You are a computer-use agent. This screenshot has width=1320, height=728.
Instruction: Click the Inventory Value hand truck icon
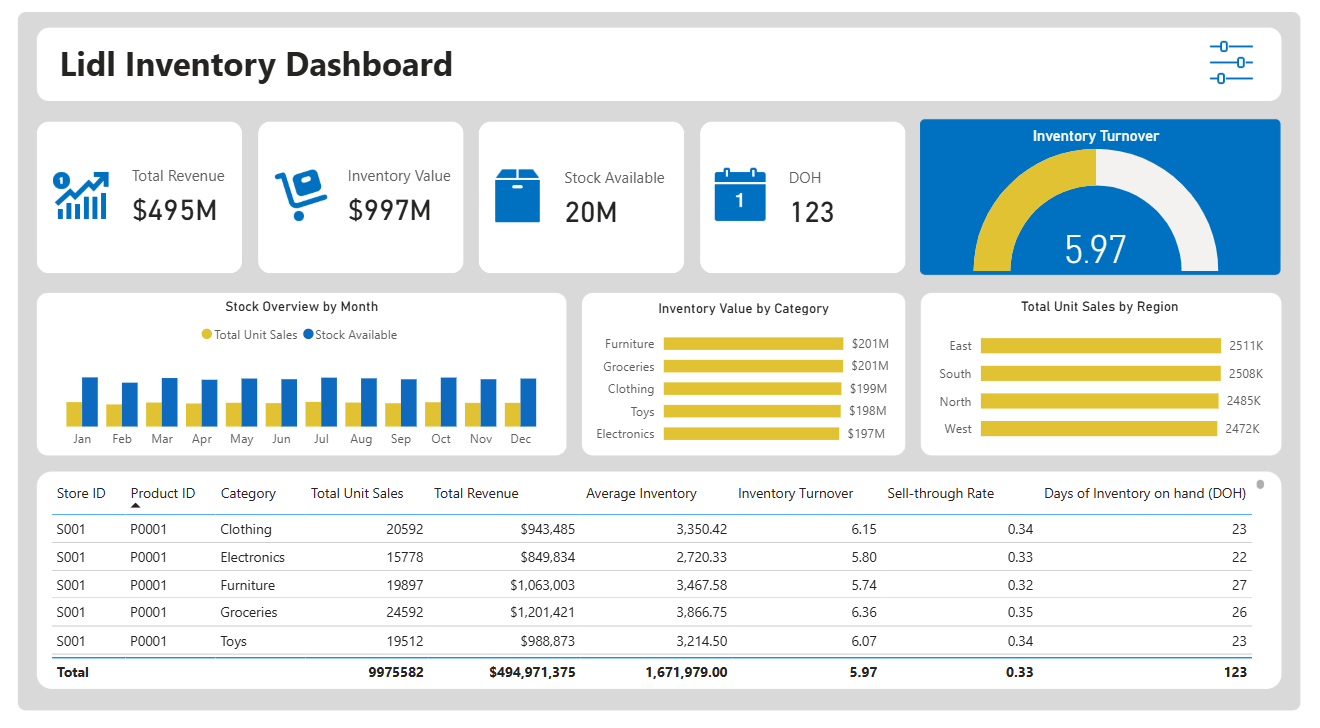point(301,195)
